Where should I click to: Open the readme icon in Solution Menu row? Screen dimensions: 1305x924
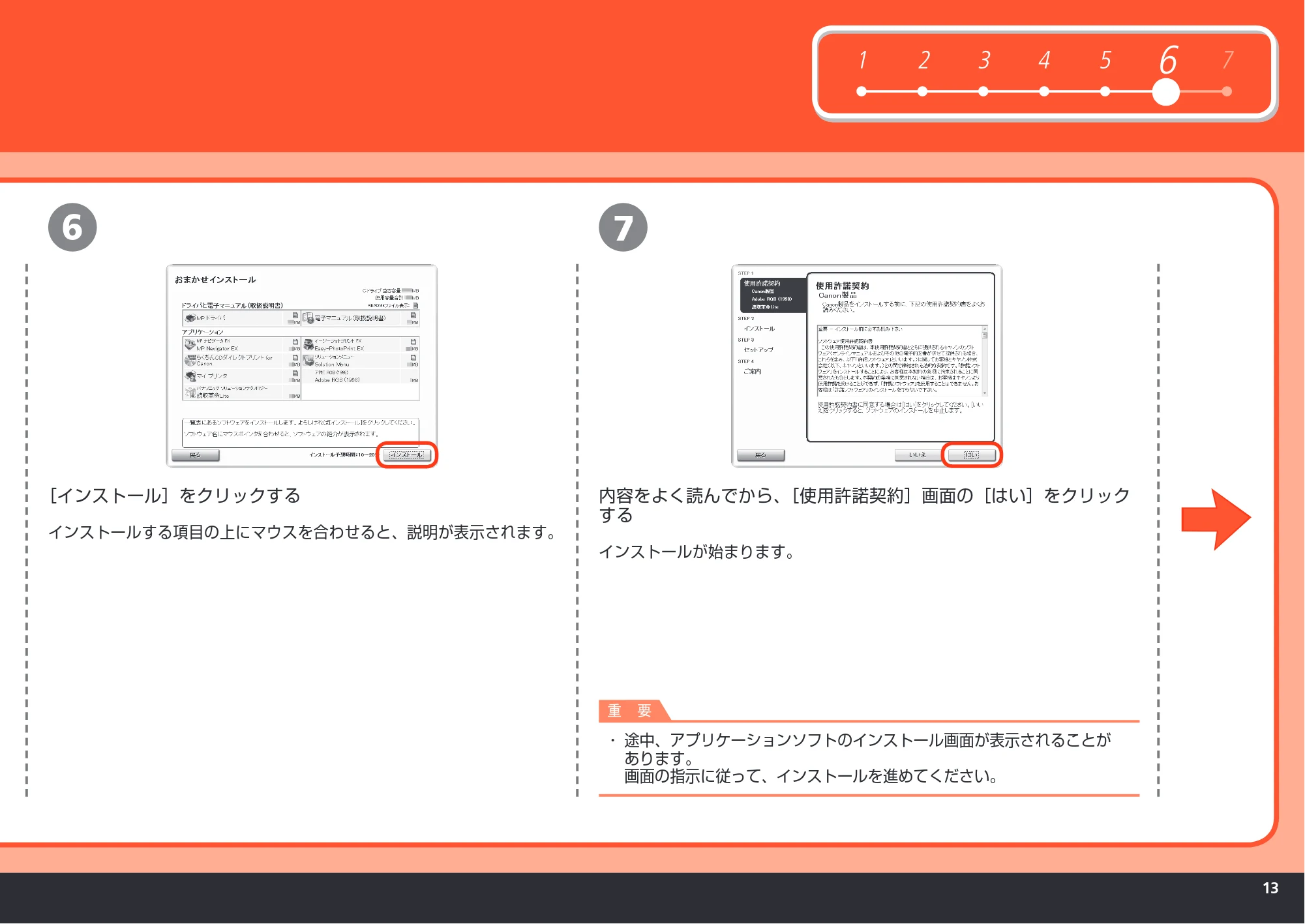point(413,357)
